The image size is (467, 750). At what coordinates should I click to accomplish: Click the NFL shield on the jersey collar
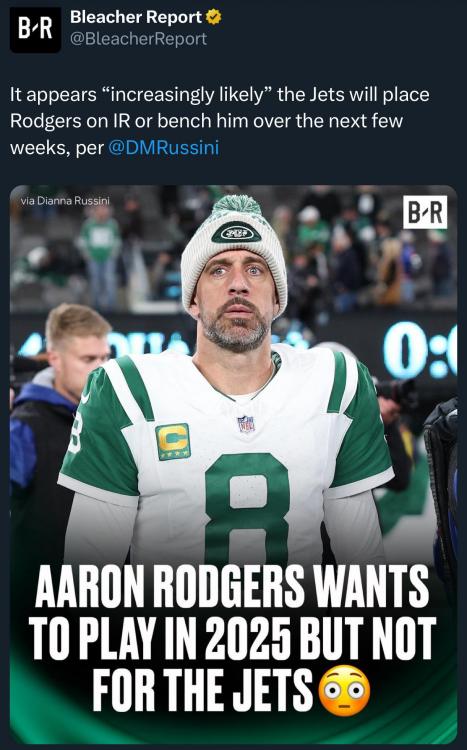click(x=246, y=424)
